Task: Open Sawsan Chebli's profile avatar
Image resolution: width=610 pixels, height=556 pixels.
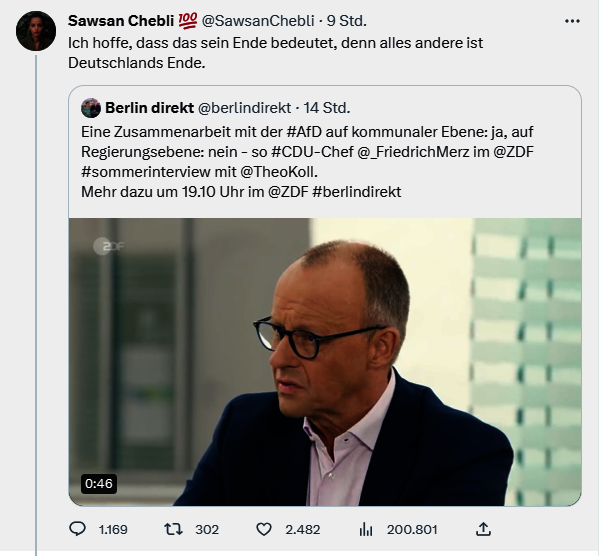Action: (x=36, y=31)
